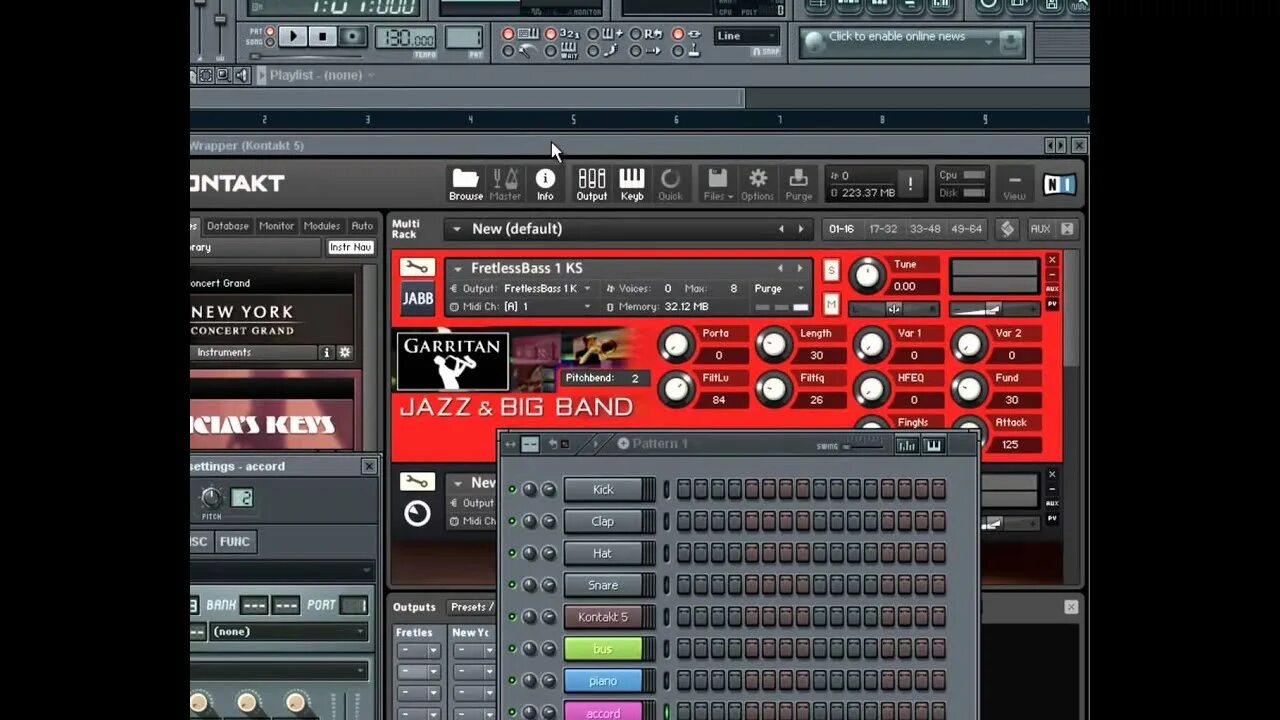Select instrument page 01-16
The image size is (1280, 720).
[x=842, y=229]
